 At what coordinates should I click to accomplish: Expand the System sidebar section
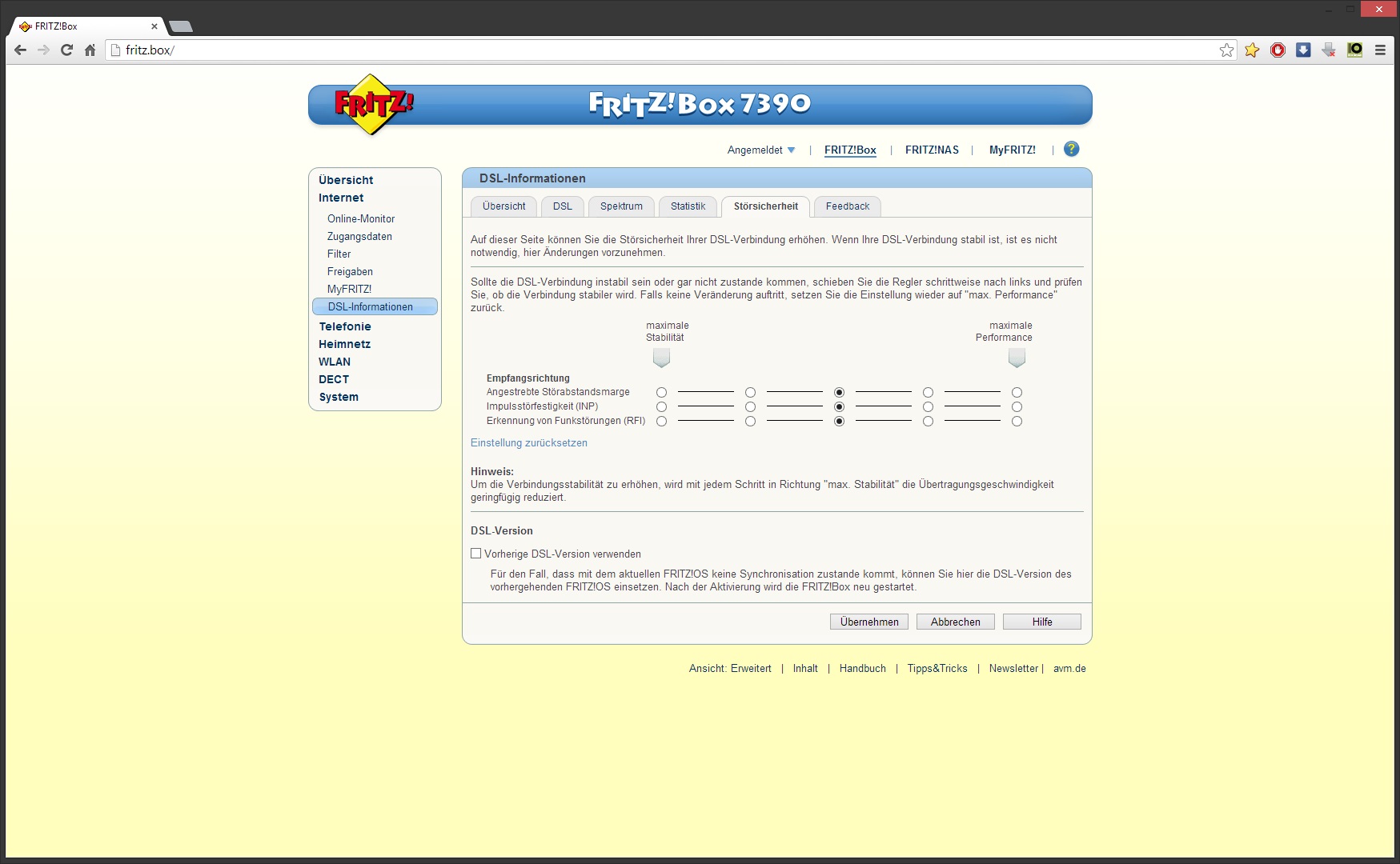click(339, 397)
